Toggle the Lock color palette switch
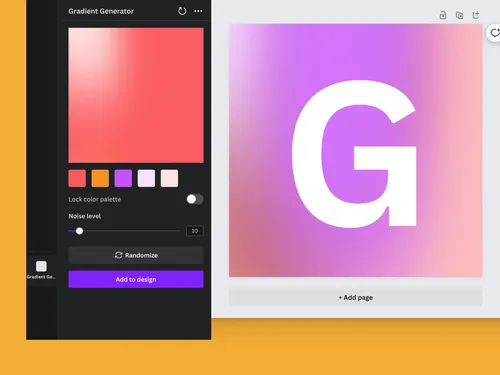500x375 pixels. 195,199
